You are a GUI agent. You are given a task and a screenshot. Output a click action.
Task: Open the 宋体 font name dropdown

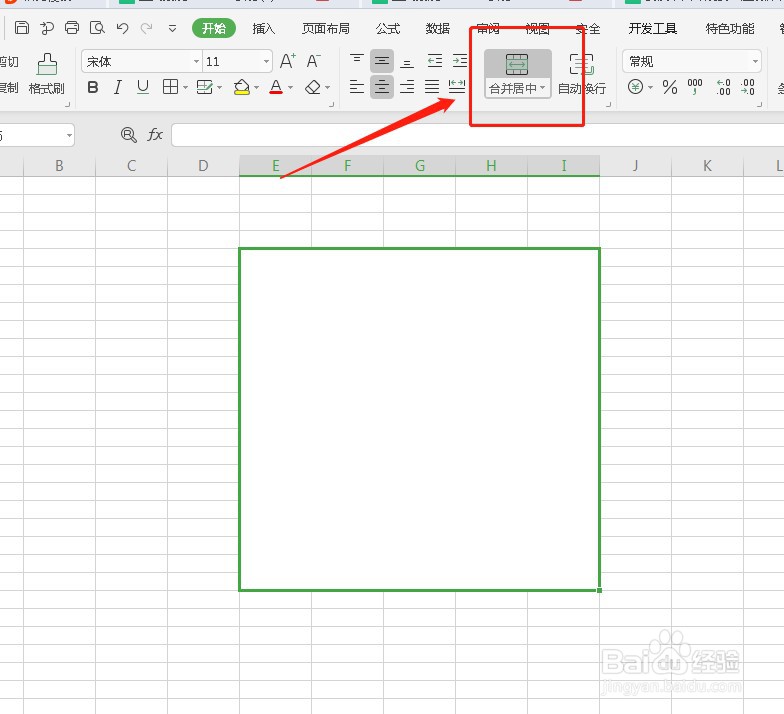pyautogui.click(x=196, y=62)
